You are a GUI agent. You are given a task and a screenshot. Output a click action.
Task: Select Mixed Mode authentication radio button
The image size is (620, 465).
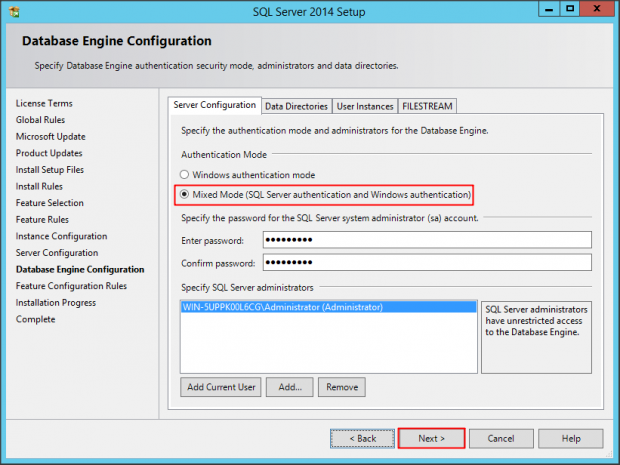184,195
